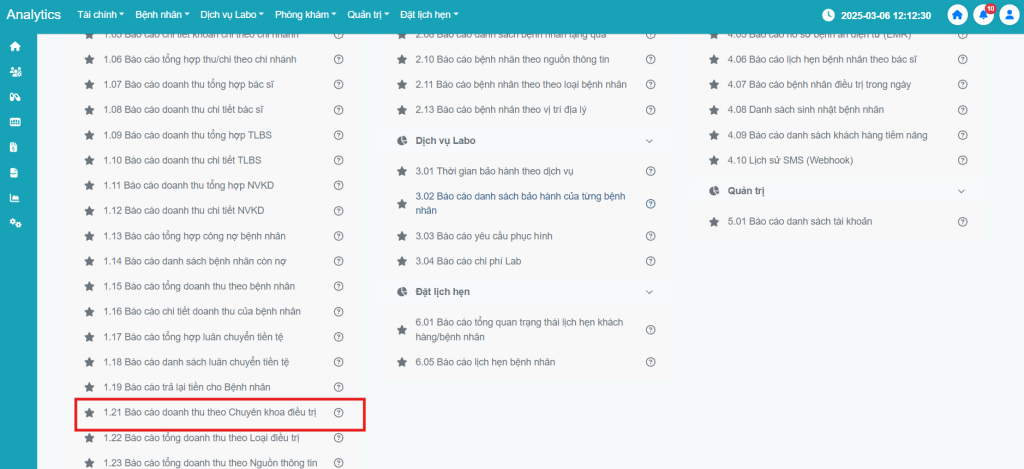Toggle favorite star for 5.01 danh sách tài khoản
The height and width of the screenshot is (469, 1024).
[714, 221]
